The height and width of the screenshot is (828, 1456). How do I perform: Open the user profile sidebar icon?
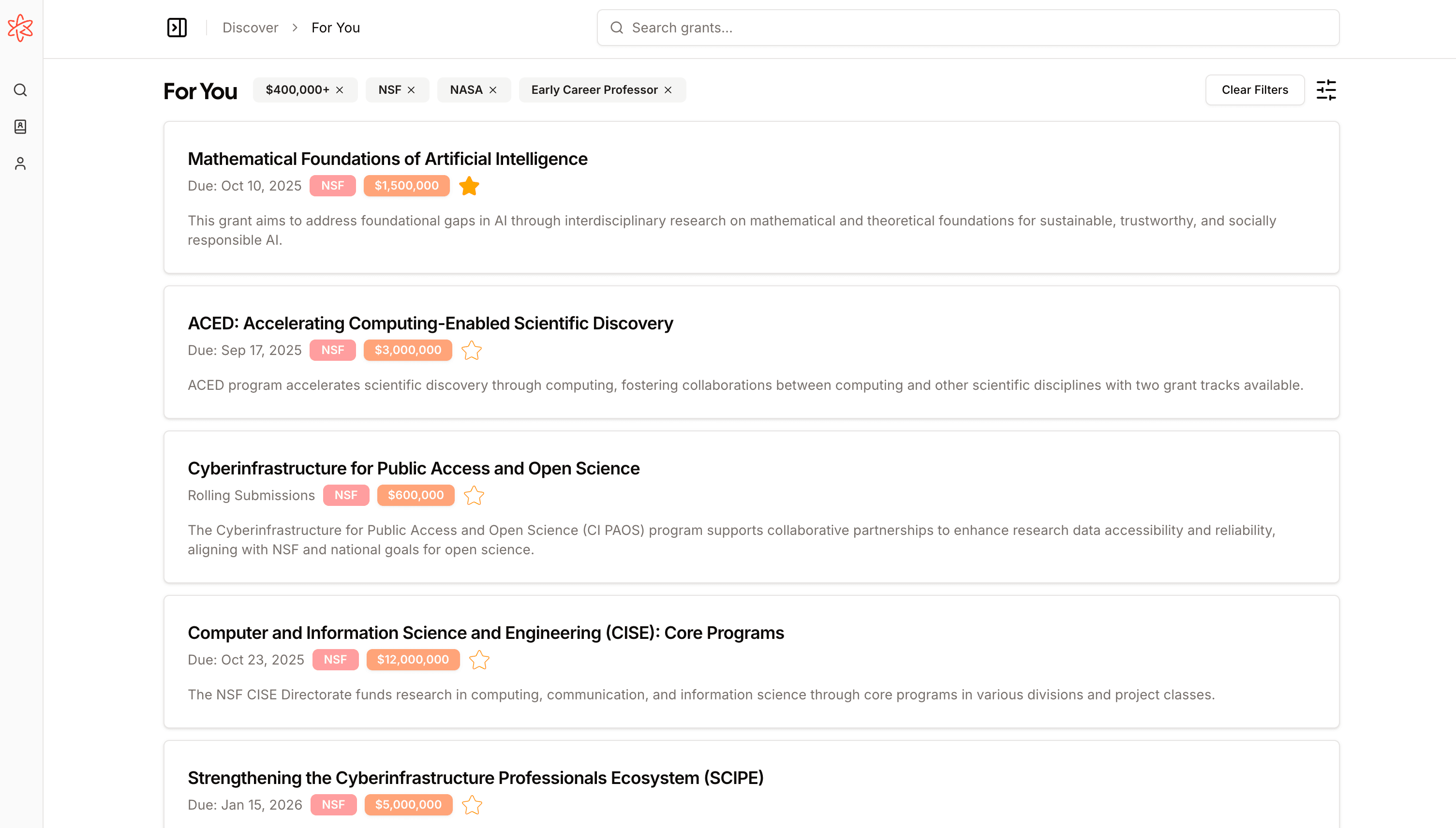(20, 164)
